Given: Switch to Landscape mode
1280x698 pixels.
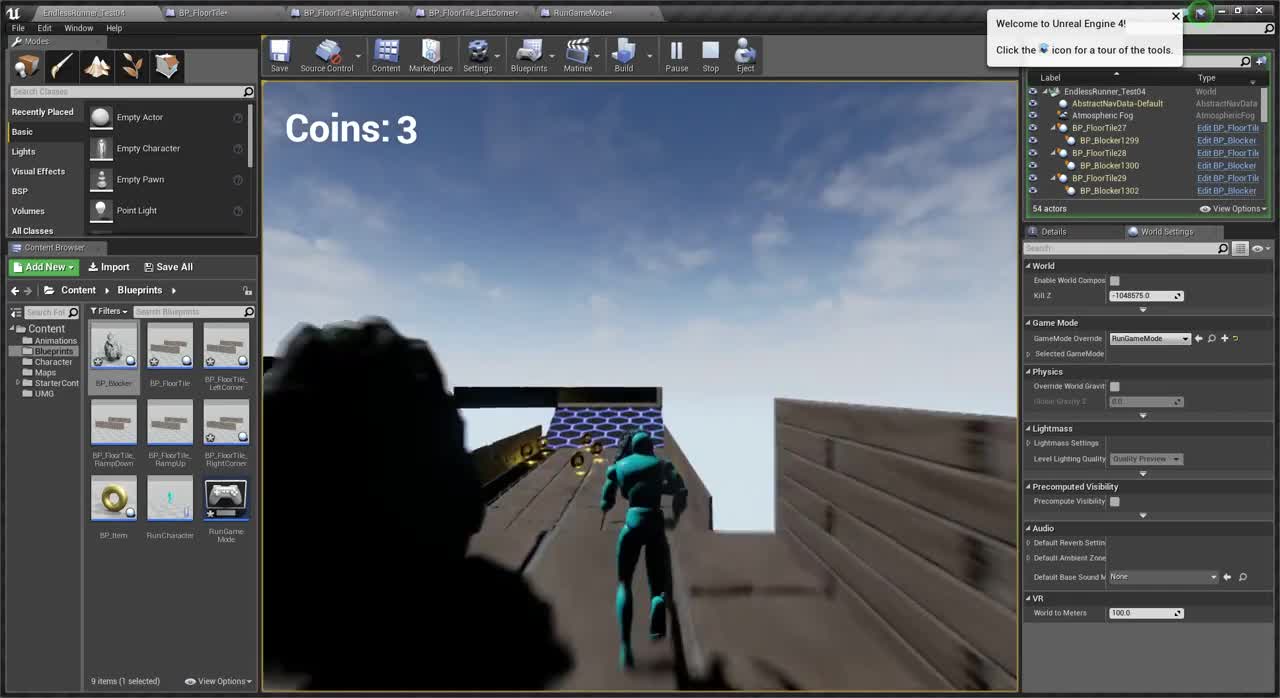Looking at the screenshot, I should point(98,65).
